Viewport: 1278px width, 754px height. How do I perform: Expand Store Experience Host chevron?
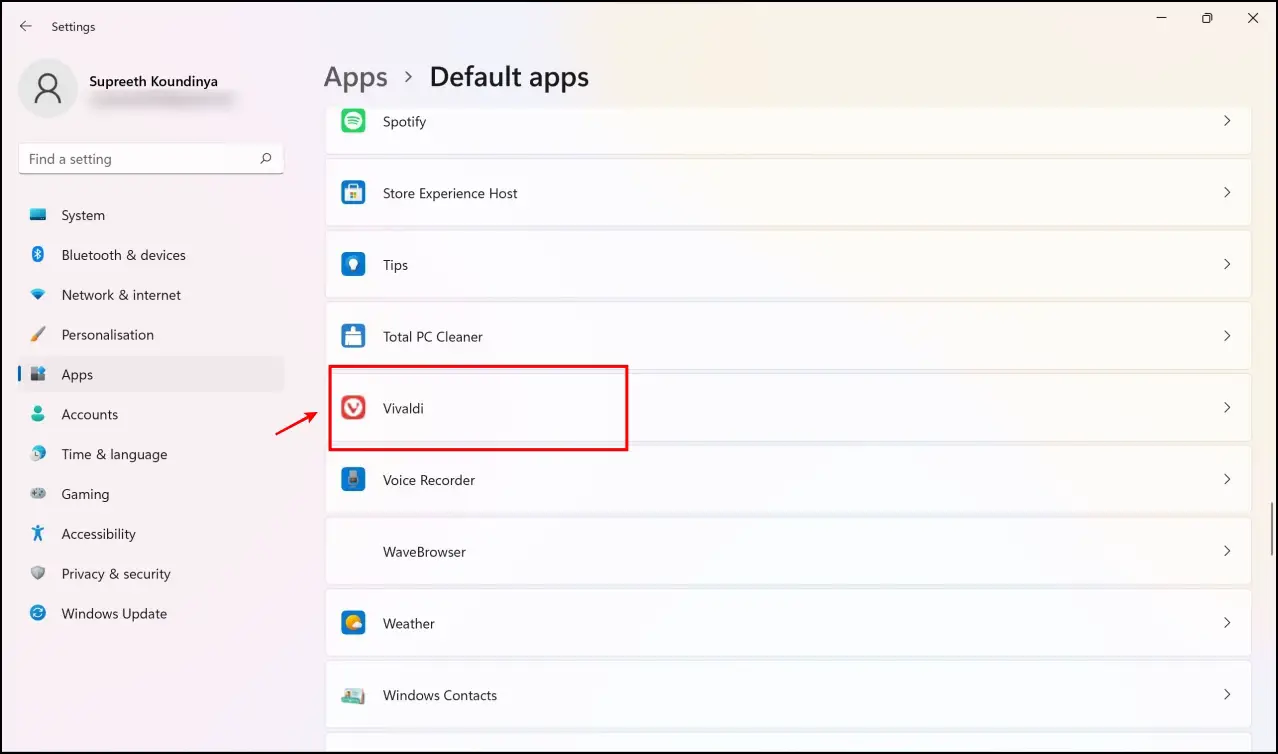point(1227,193)
